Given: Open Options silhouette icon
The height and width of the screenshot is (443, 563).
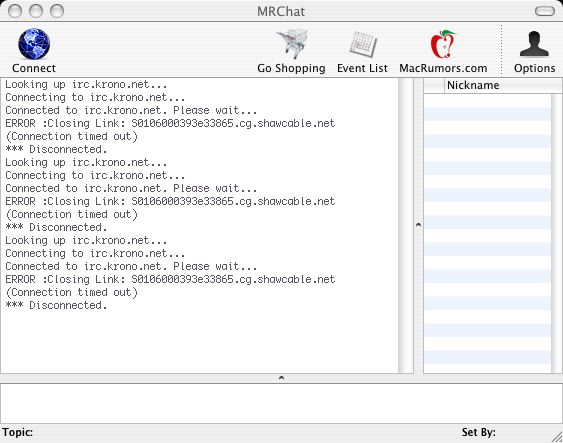Looking at the screenshot, I should click(x=534, y=44).
